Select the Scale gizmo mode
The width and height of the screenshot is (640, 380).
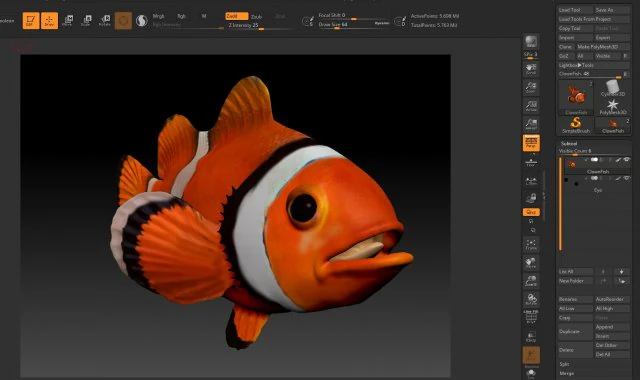tap(86, 20)
